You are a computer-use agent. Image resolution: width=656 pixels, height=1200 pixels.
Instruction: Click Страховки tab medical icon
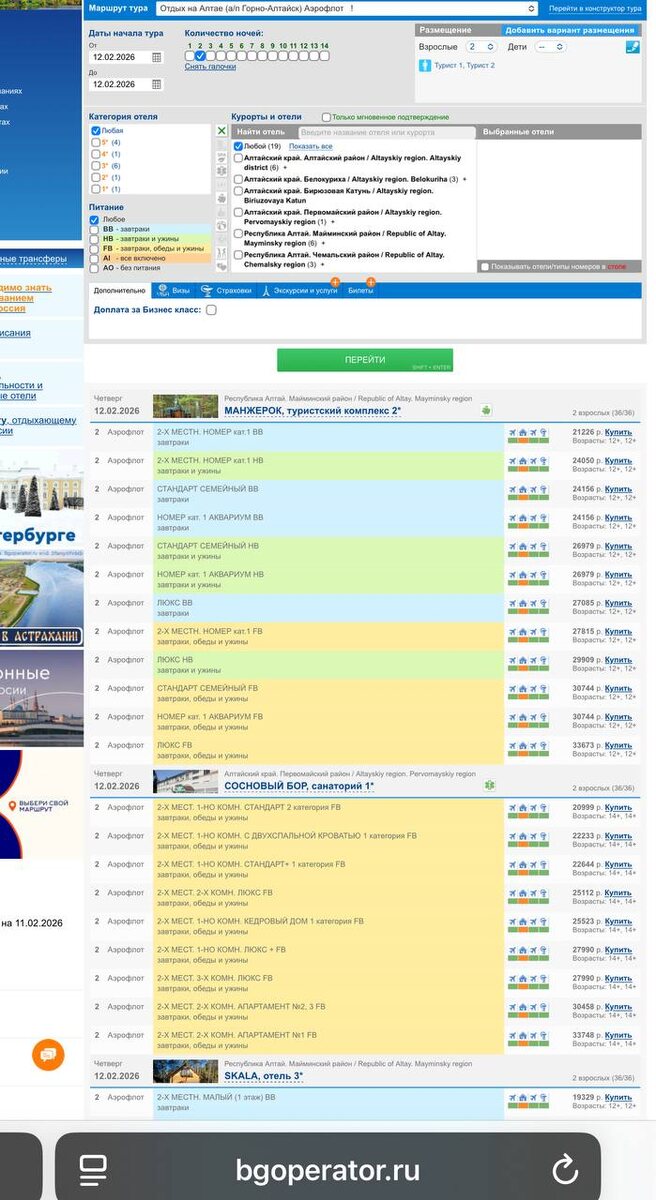pos(206,291)
